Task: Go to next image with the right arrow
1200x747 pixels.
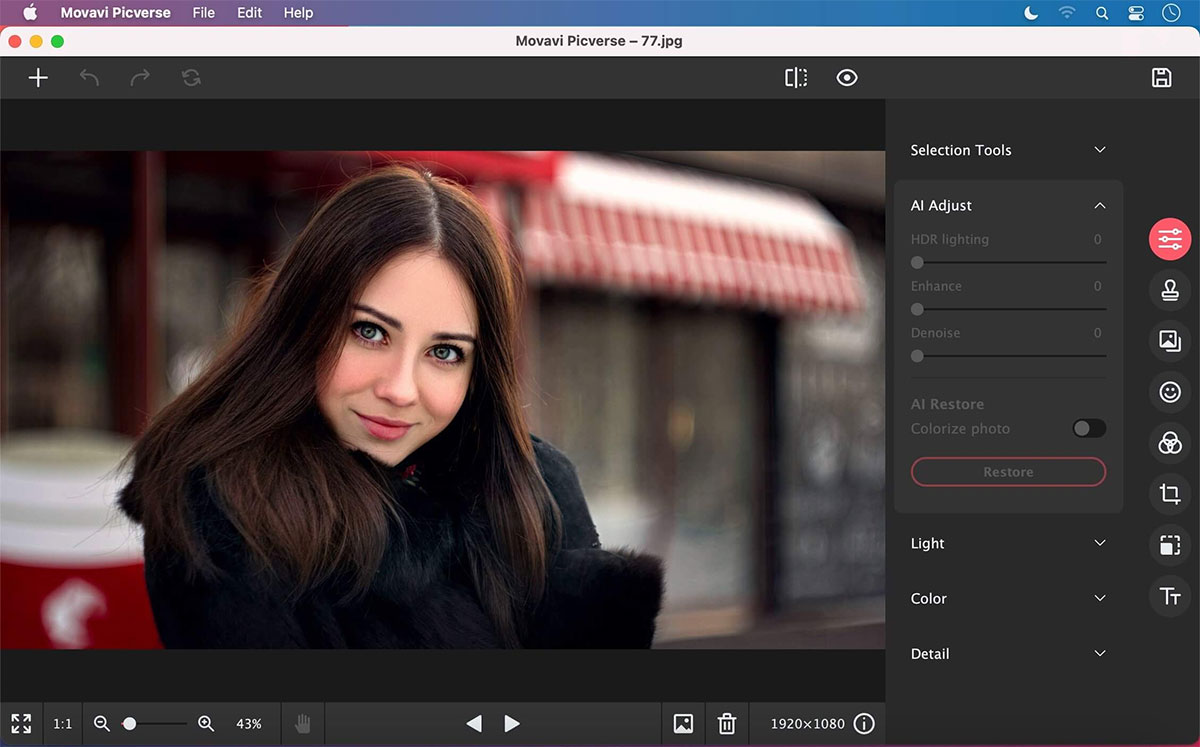Action: tap(512, 723)
